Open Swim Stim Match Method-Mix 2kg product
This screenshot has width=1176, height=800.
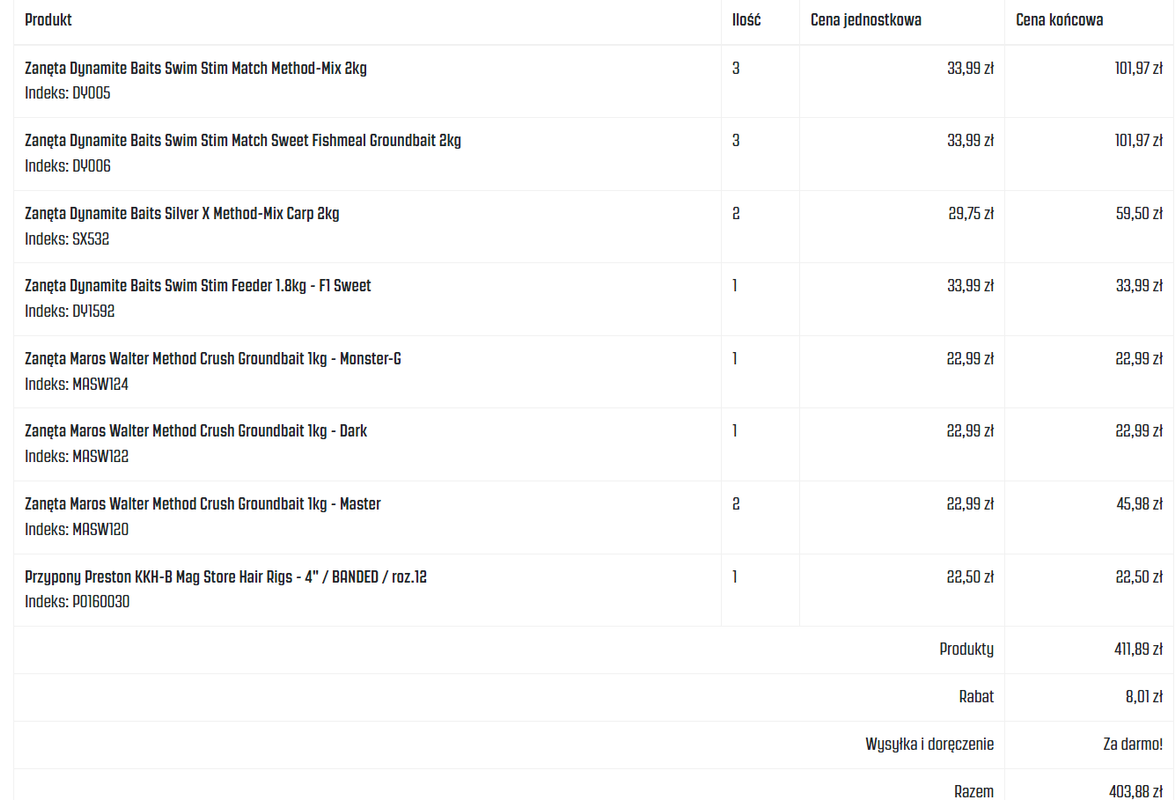[196, 68]
